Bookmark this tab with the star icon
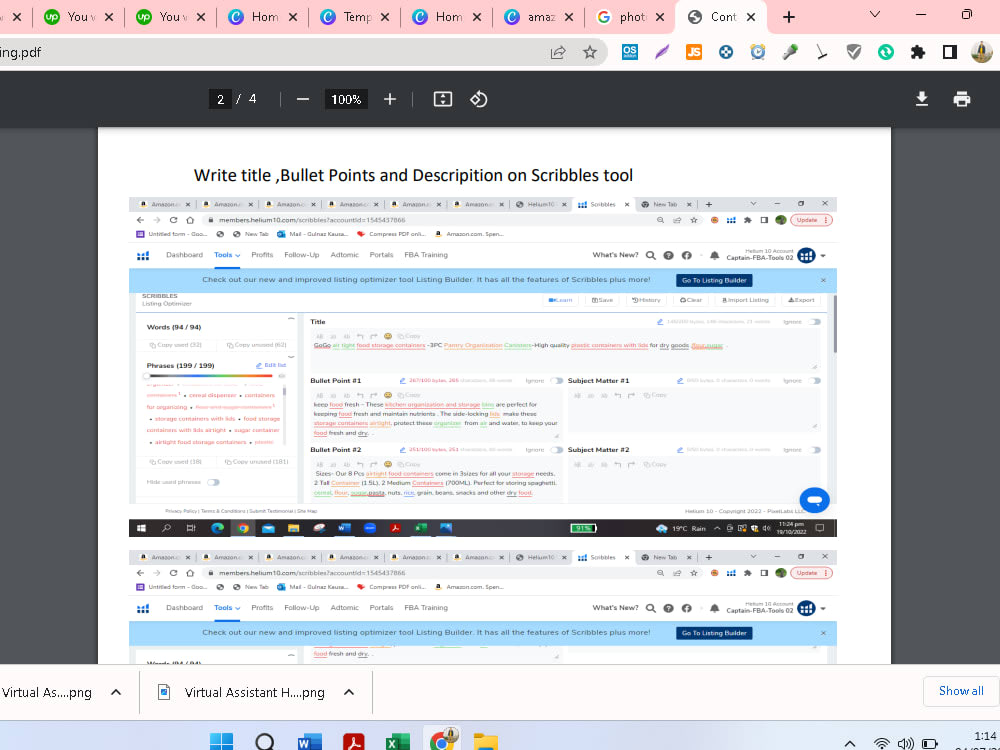Screen dimensions: 1000x750 [x=590, y=52]
